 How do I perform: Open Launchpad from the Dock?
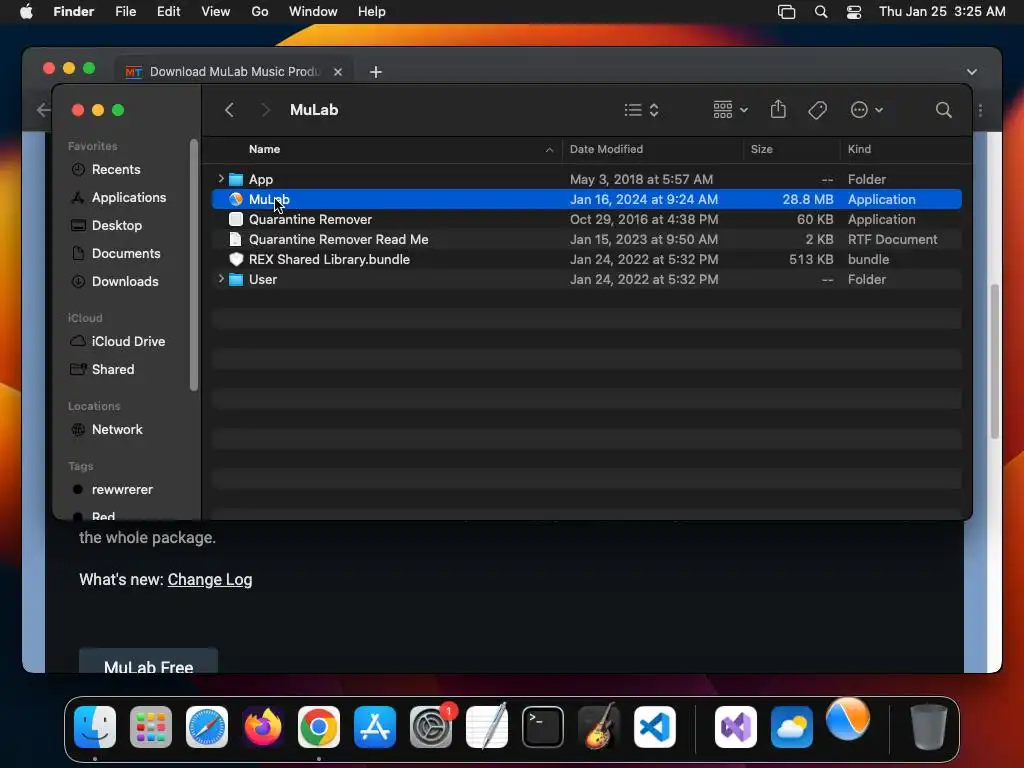tap(151, 727)
